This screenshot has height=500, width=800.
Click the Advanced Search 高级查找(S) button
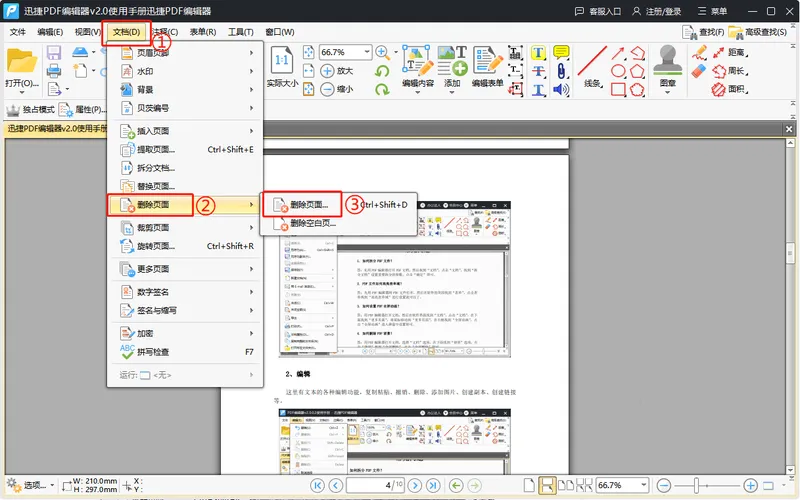coord(758,32)
